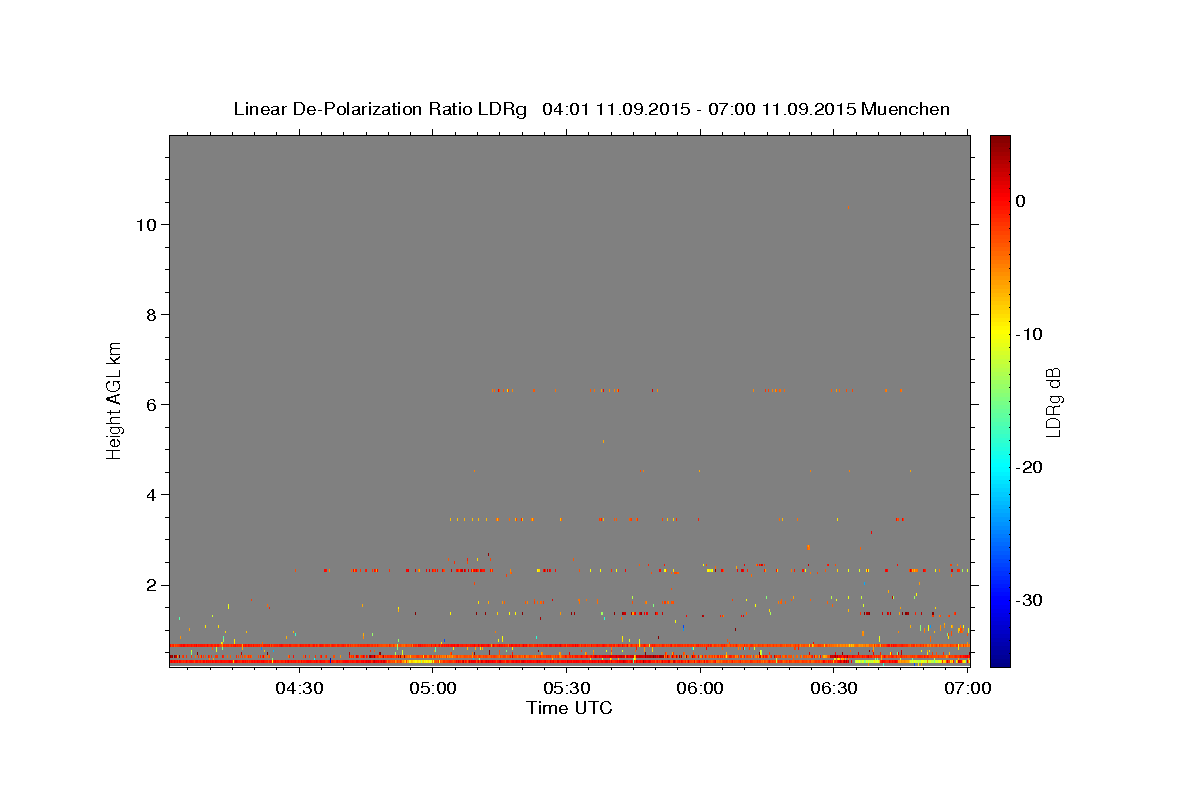Click the colorbar tick value '-30'

click(1030, 600)
